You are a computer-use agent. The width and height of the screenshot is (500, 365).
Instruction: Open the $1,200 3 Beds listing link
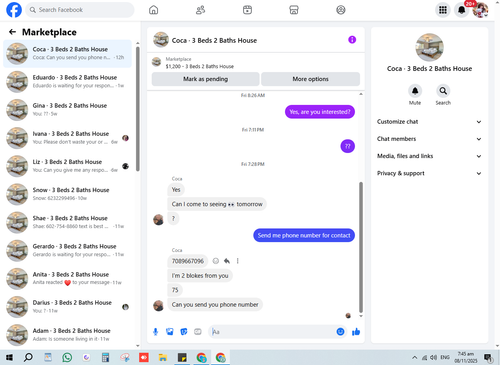[200, 66]
